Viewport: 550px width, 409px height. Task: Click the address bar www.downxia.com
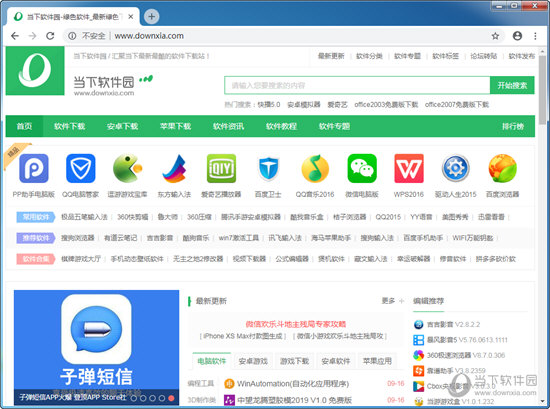pos(149,36)
